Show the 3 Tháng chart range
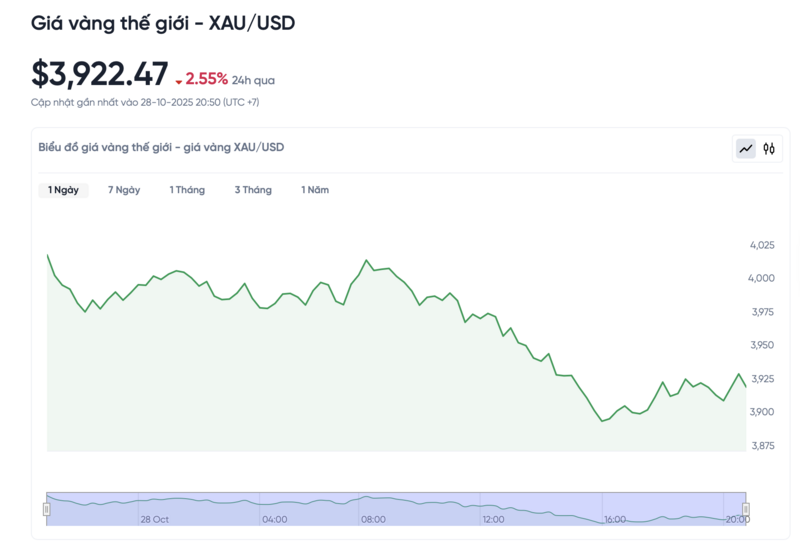The height and width of the screenshot is (549, 800). tap(253, 190)
